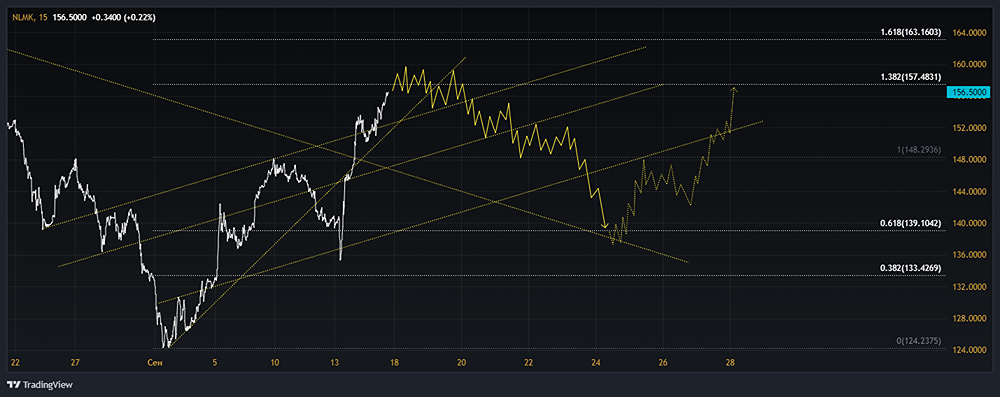Click the 1.618(163.1603) Fibonacci label
The height and width of the screenshot is (397, 1000).
pos(911,32)
